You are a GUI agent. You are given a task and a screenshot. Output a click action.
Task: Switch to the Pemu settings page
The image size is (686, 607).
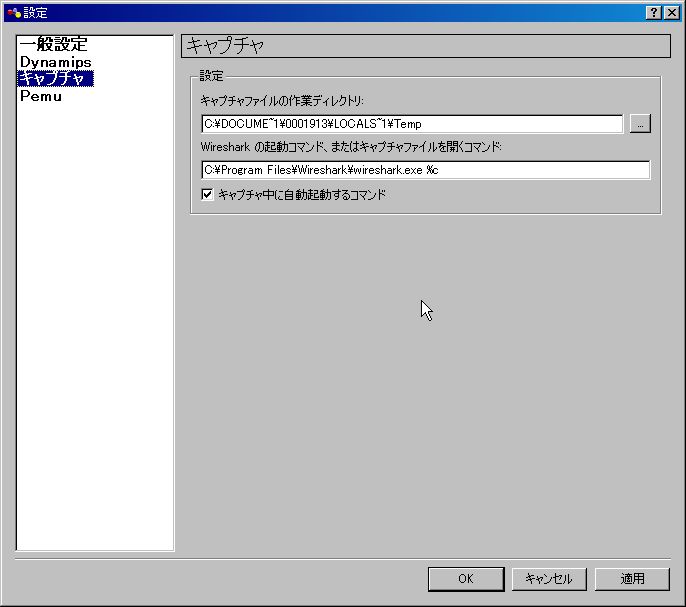tap(41, 96)
